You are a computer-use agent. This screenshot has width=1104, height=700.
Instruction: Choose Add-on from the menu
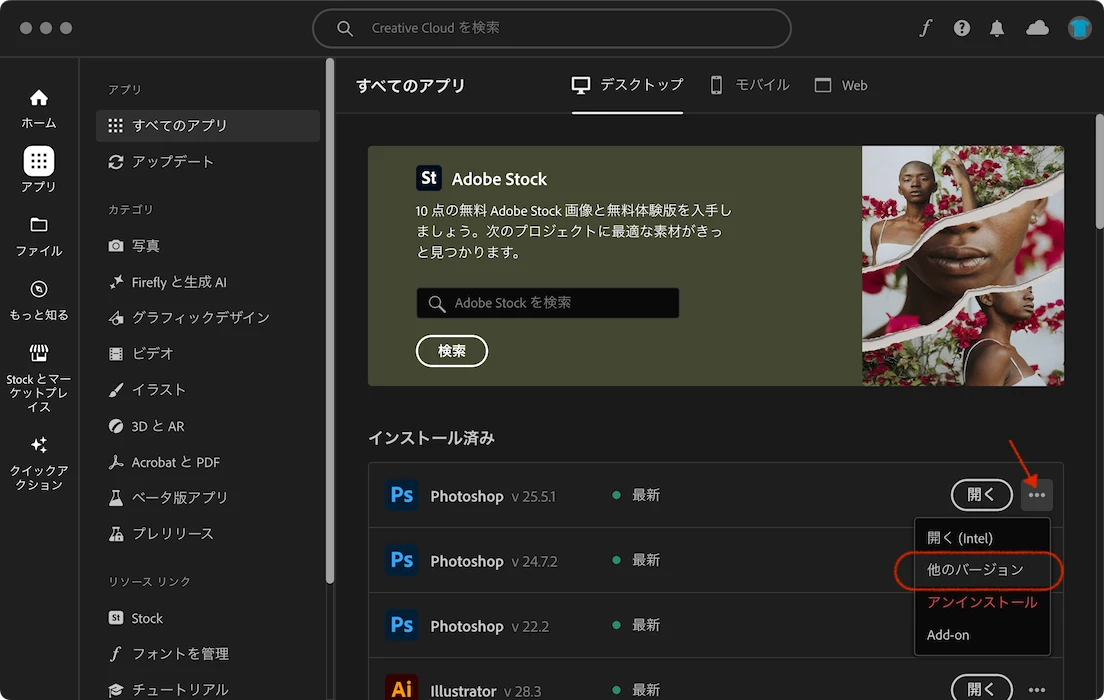[982, 635]
